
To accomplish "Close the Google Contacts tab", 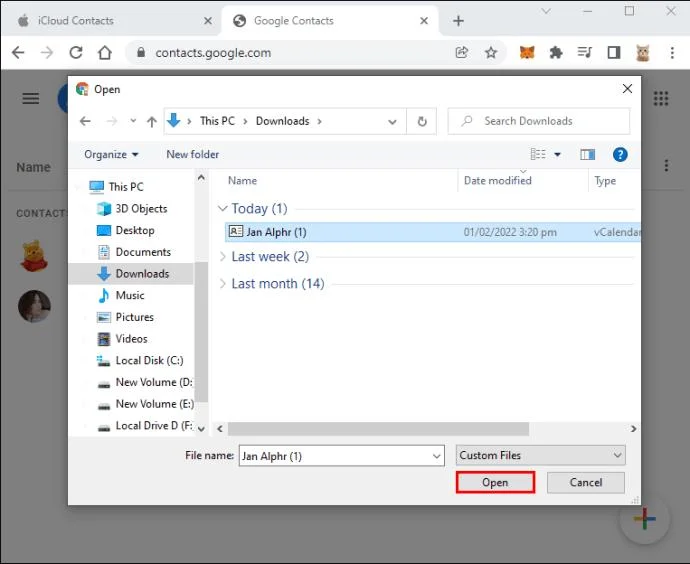I will [424, 21].
